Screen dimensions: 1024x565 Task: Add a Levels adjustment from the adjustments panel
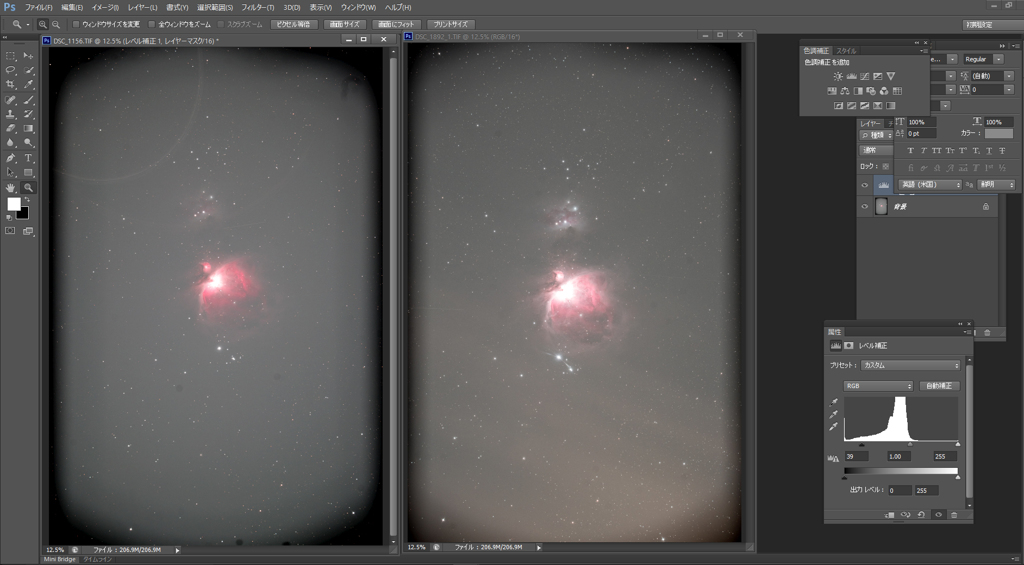point(852,76)
